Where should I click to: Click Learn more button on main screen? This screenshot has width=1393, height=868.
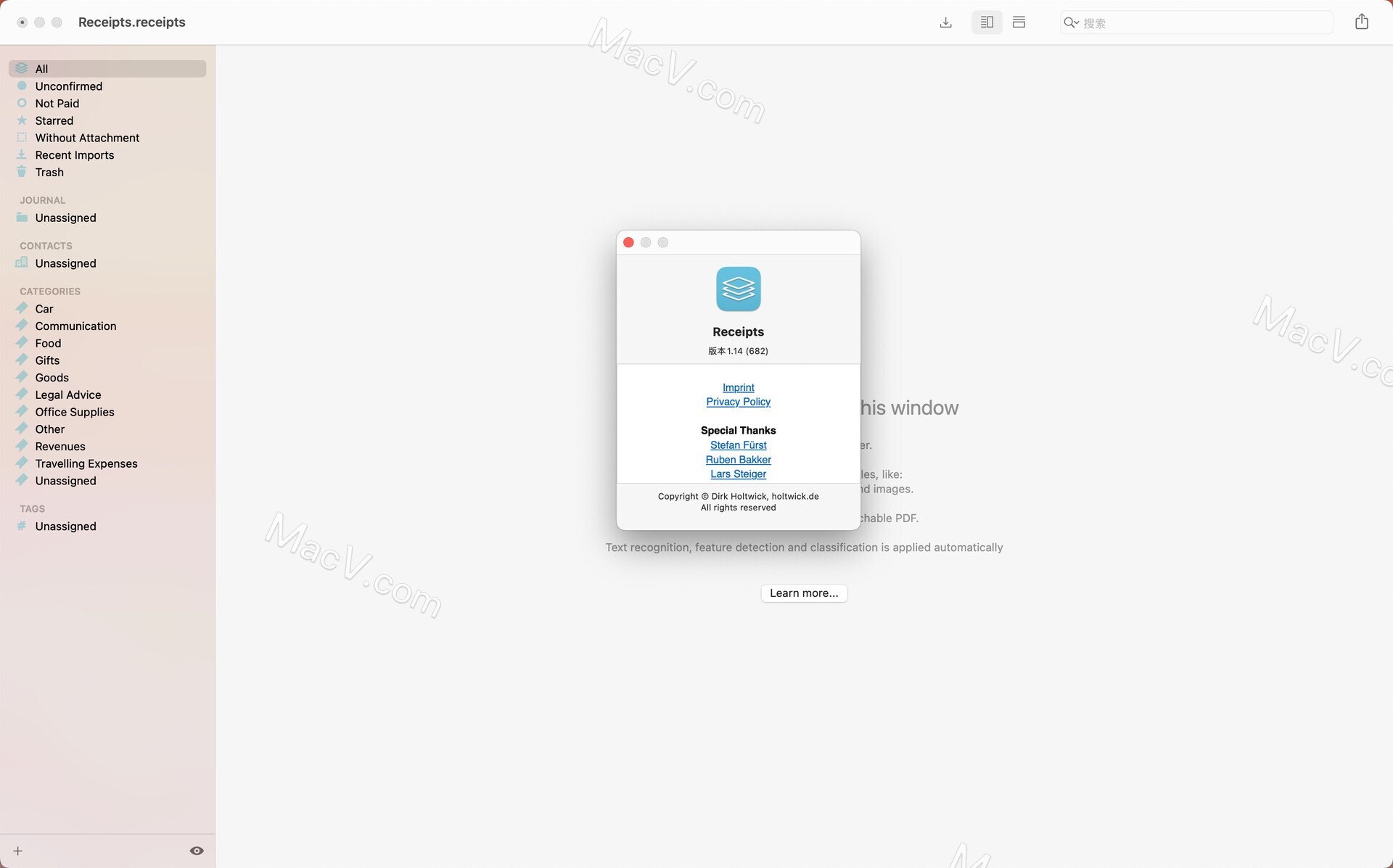[804, 593]
